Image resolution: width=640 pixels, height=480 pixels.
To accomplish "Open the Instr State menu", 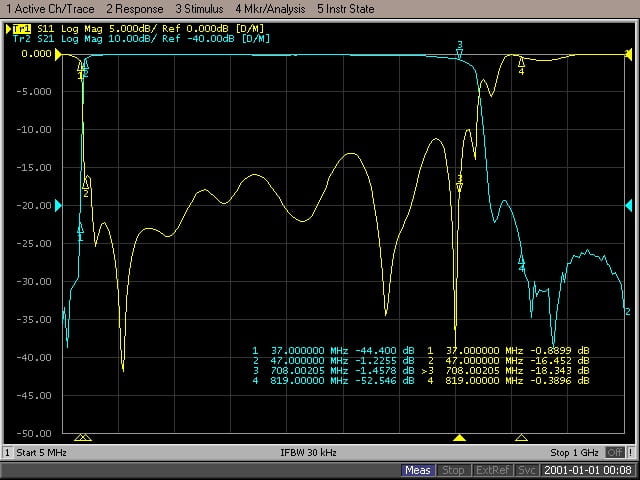I will [345, 8].
